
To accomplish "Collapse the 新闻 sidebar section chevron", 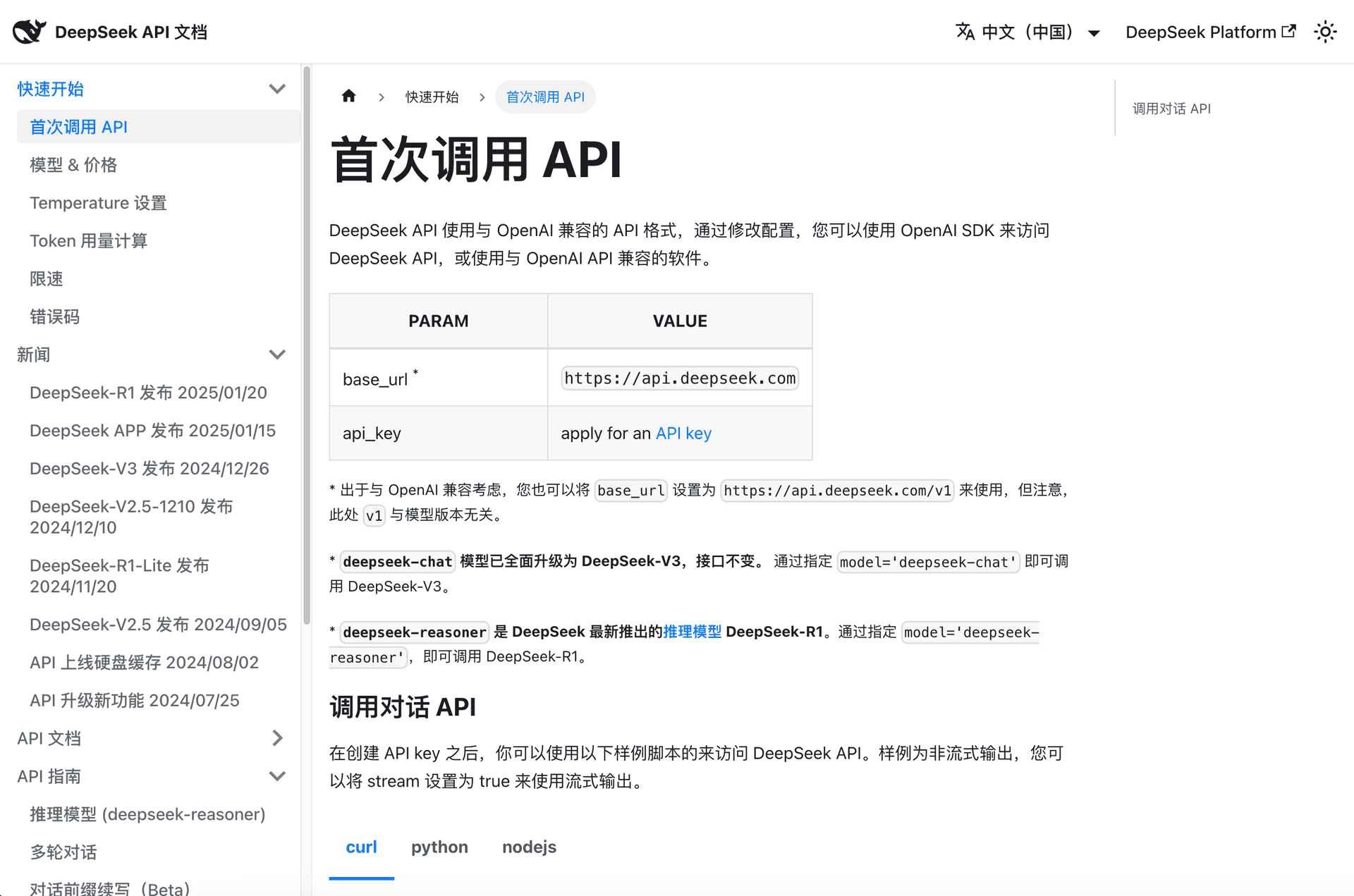I will coord(277,355).
